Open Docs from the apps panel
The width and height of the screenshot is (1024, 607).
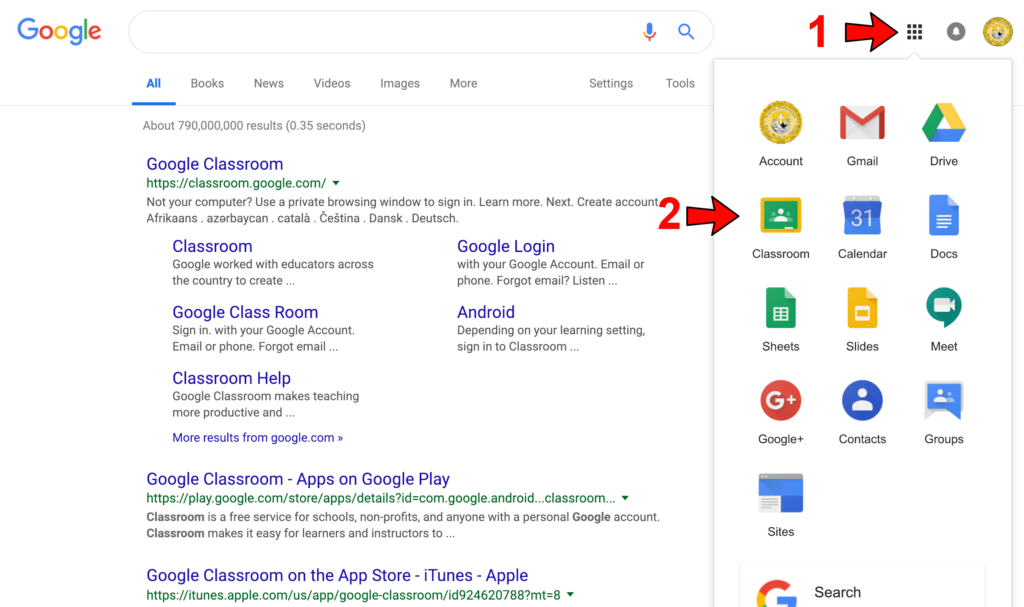[x=944, y=227]
